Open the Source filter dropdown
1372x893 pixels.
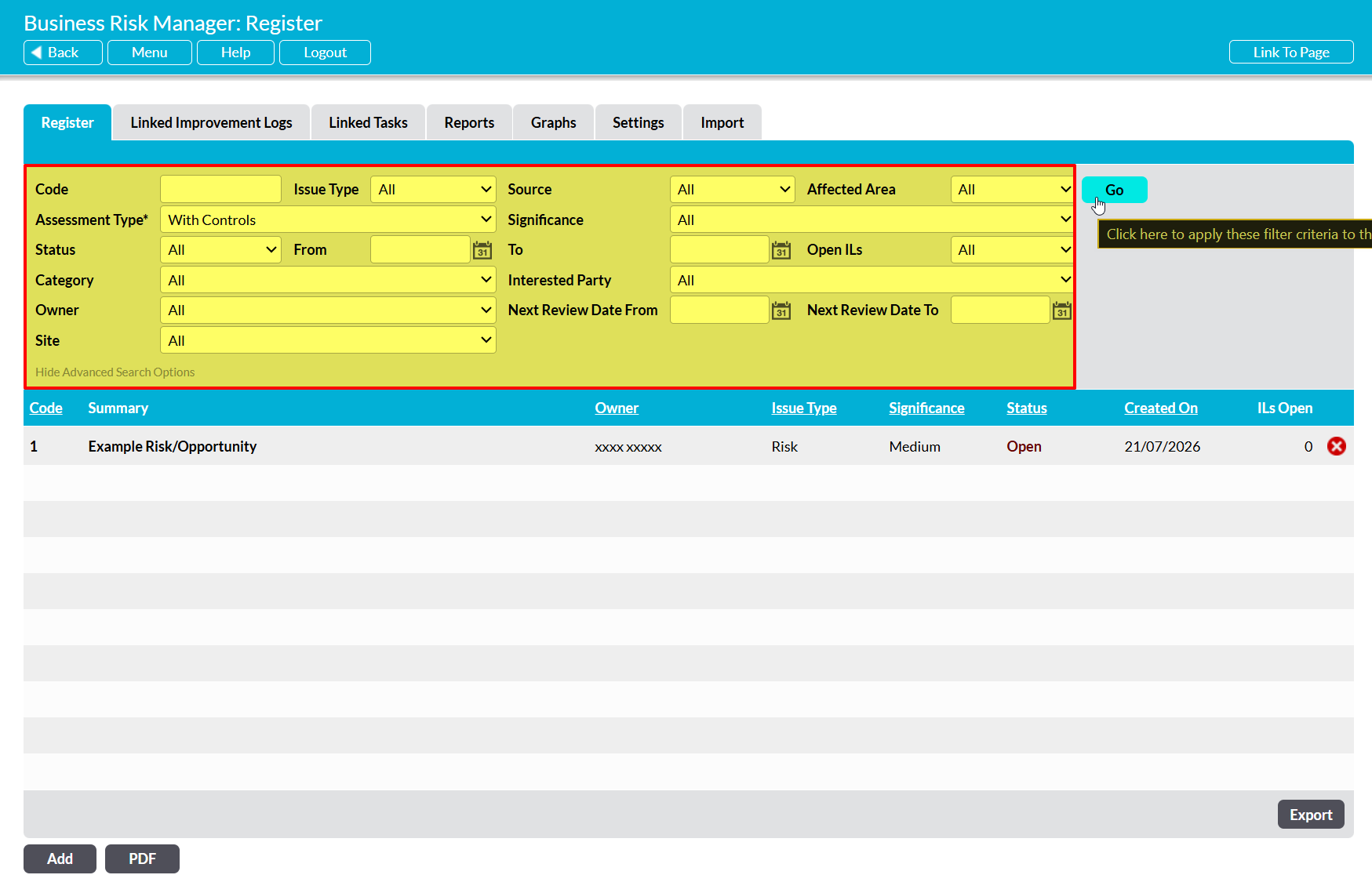732,189
